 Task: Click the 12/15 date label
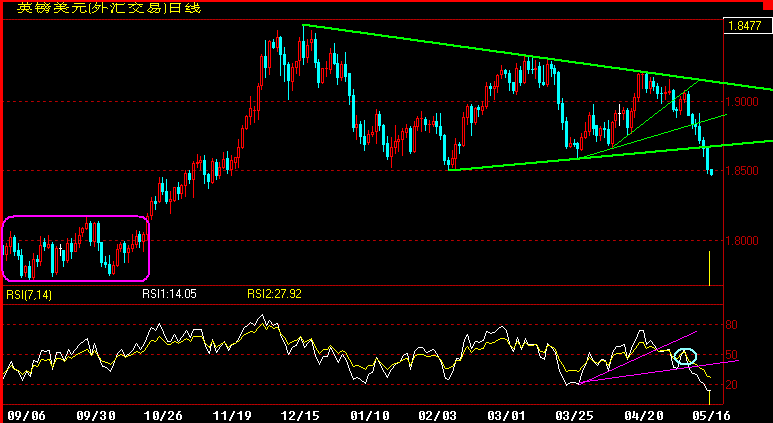click(302, 415)
